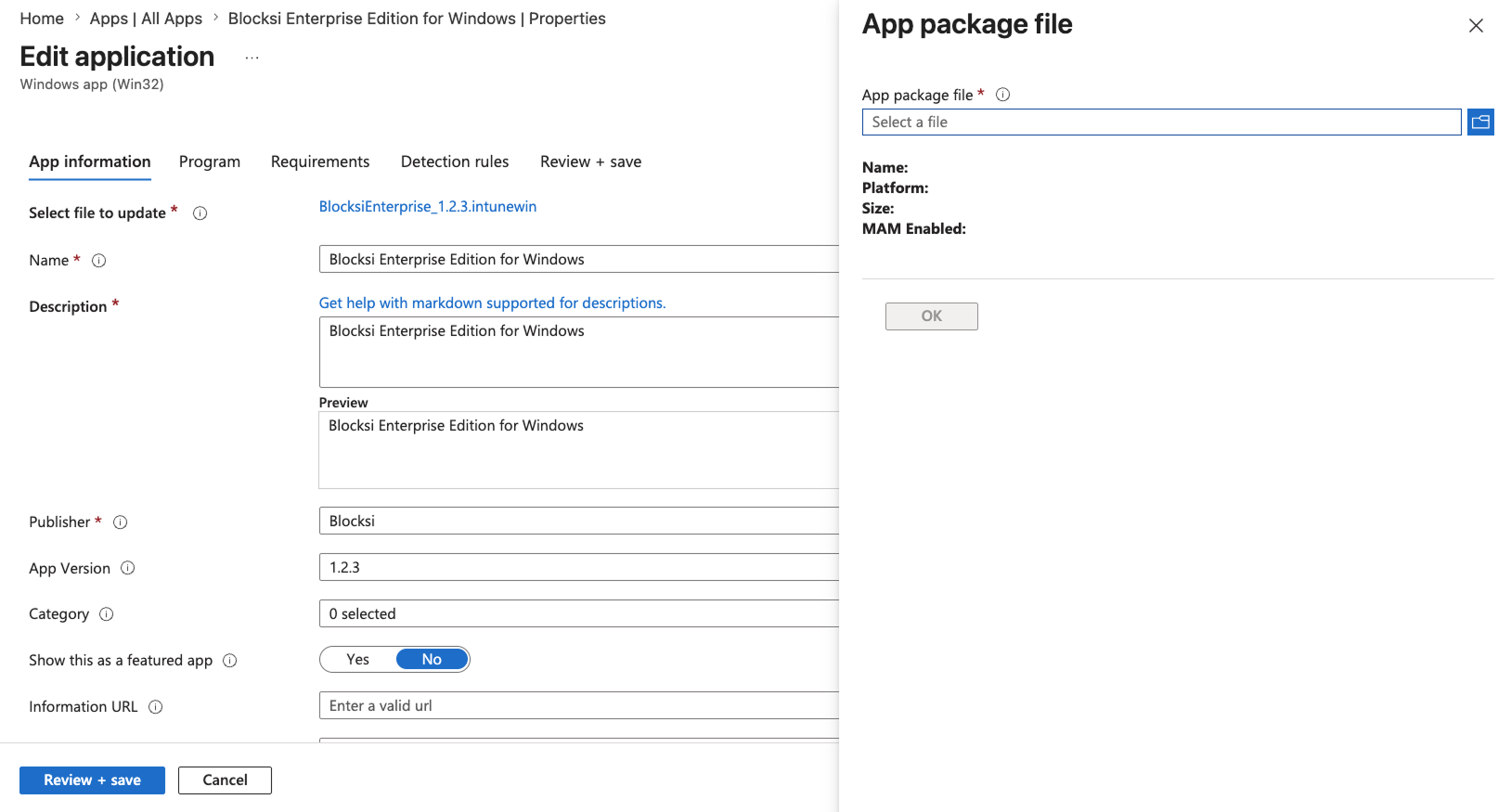Open the Program tab
The image size is (1511, 812).
[x=210, y=161]
